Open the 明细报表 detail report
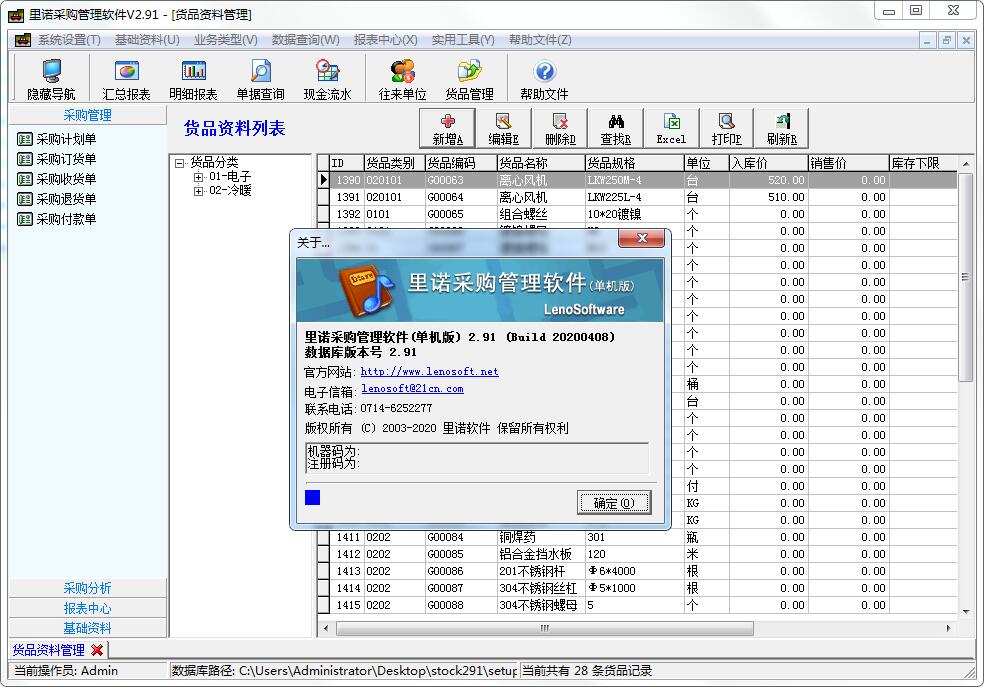The height and width of the screenshot is (687, 984). click(193, 79)
